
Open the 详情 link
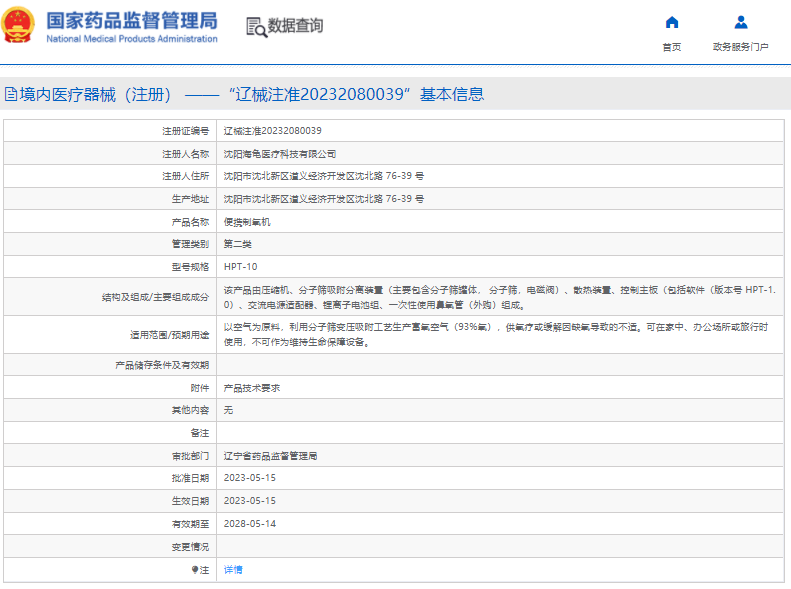(x=233, y=570)
